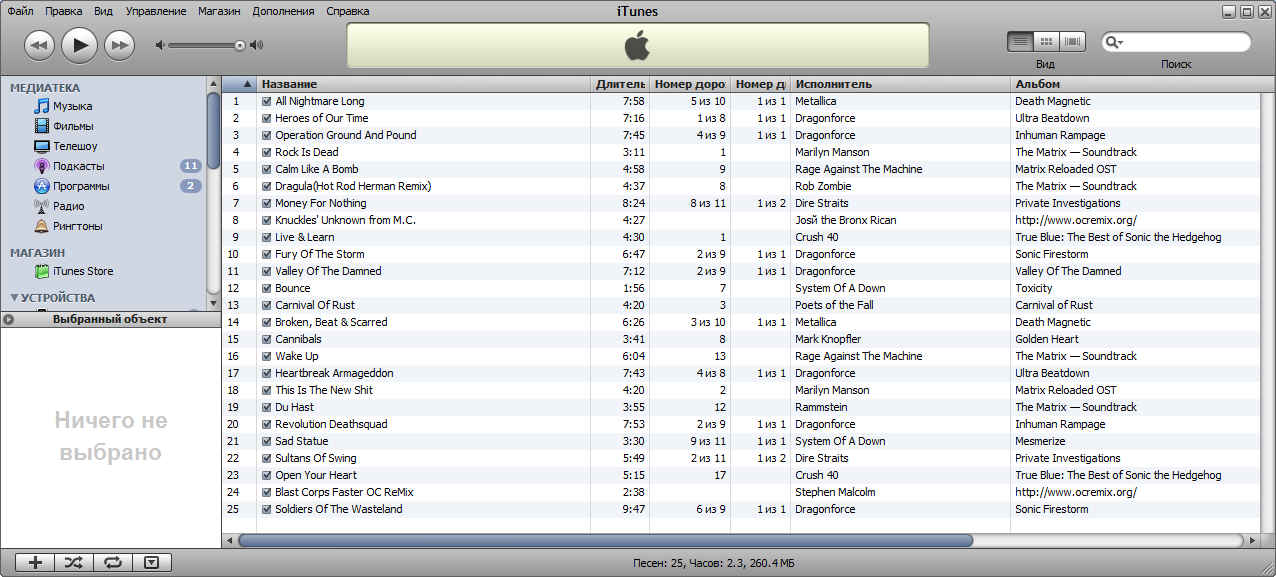Uncheck Rock Is Dead
This screenshot has width=1276, height=577.
[x=267, y=152]
